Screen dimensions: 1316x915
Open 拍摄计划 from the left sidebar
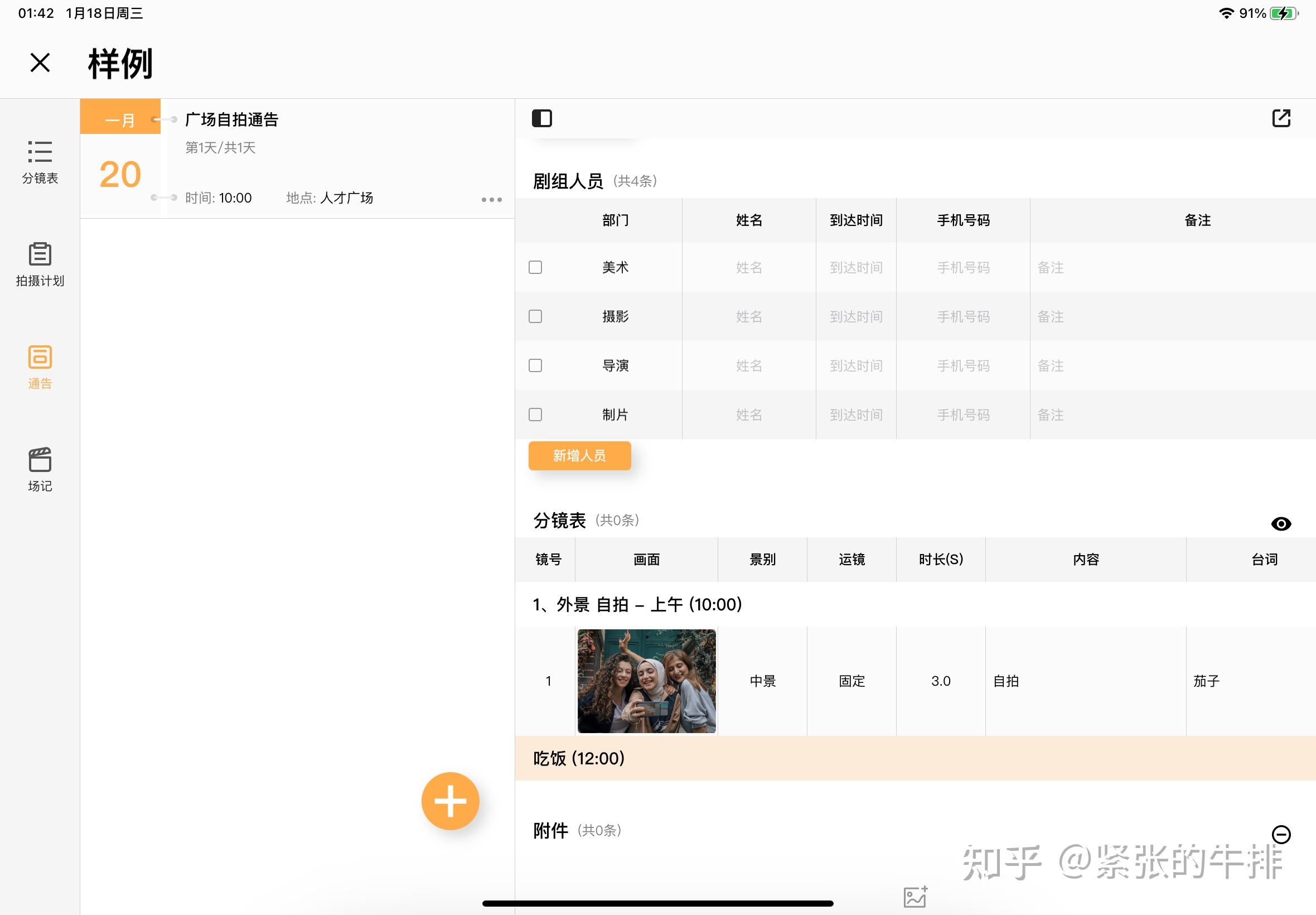click(39, 265)
